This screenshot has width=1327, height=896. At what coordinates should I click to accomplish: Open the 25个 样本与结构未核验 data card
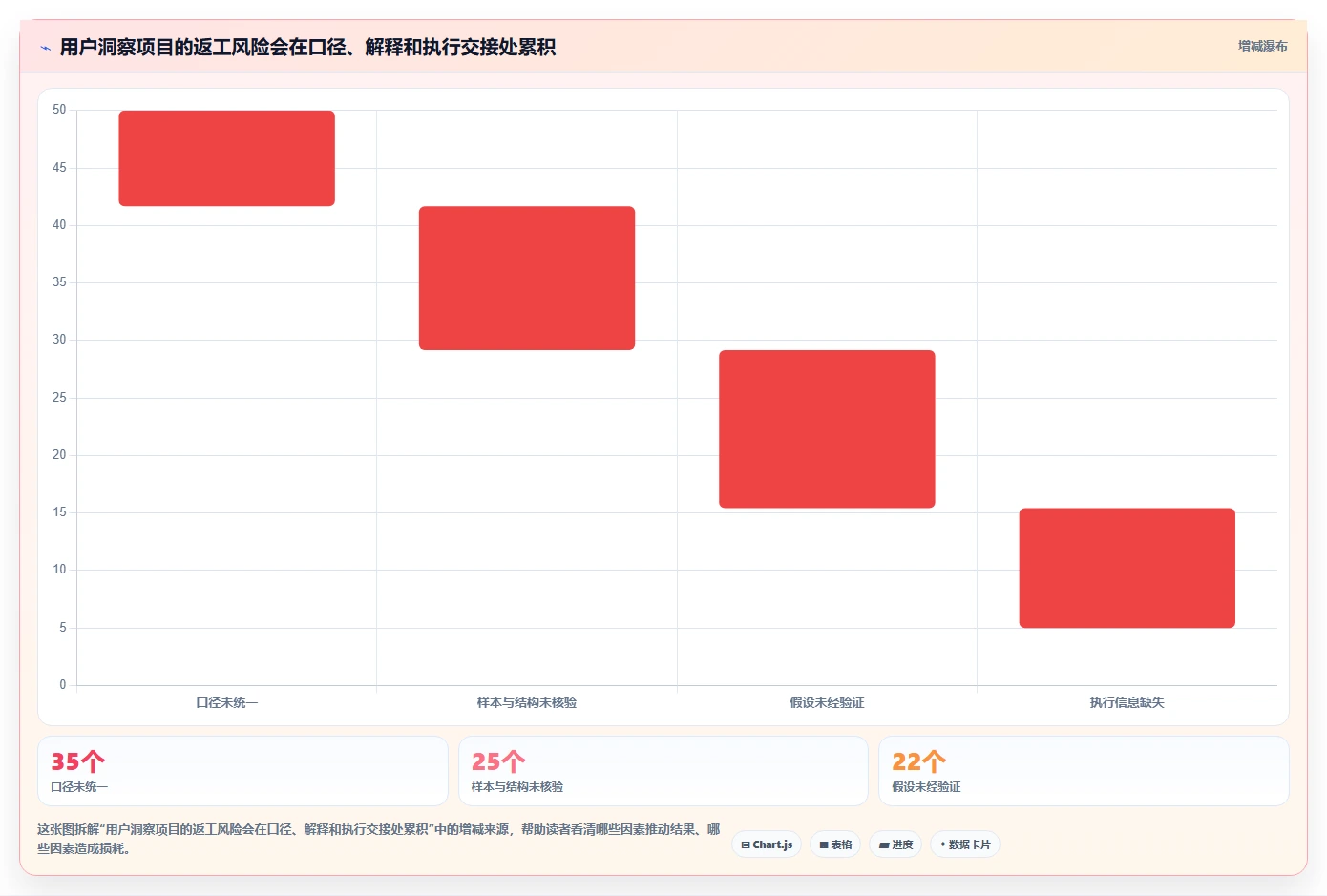coord(663,771)
